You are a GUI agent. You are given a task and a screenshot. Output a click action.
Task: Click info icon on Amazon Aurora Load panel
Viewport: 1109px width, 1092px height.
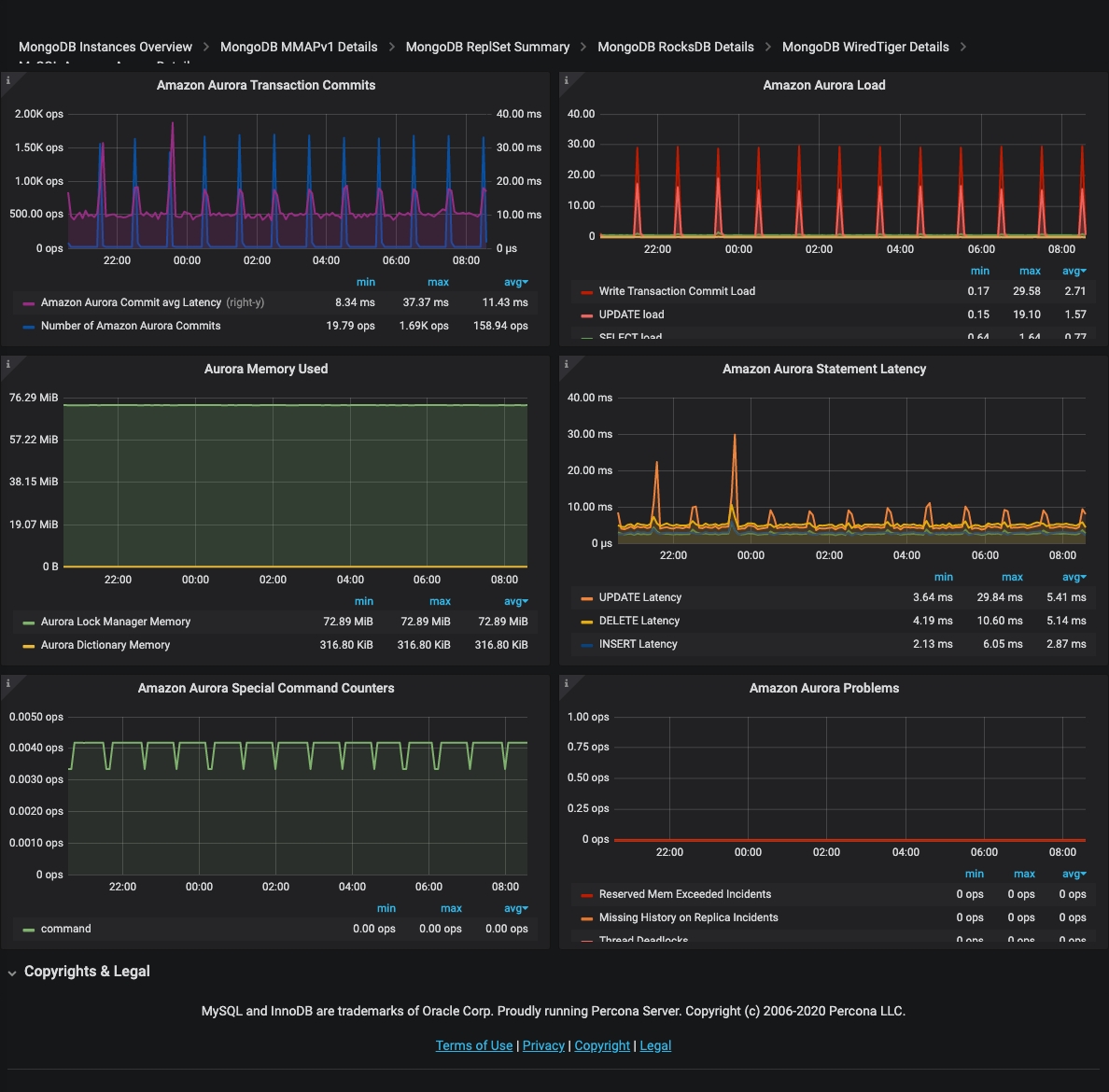566,81
